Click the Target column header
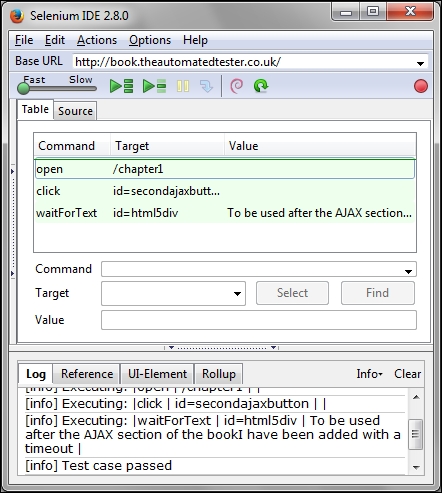This screenshot has width=442, height=493. [x=168, y=146]
